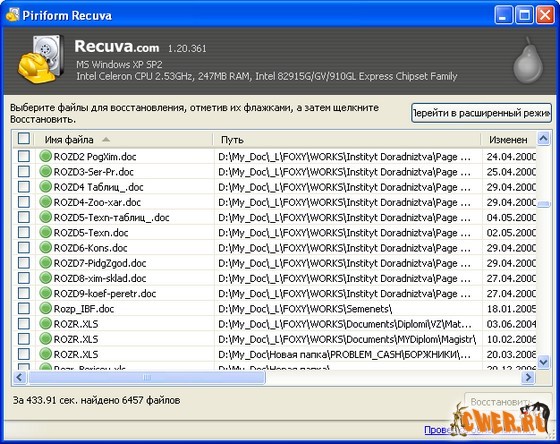The height and width of the screenshot is (444, 560).
Task: Check the box for ROZD3-Ser-Pr.doc
Action: tap(24, 171)
